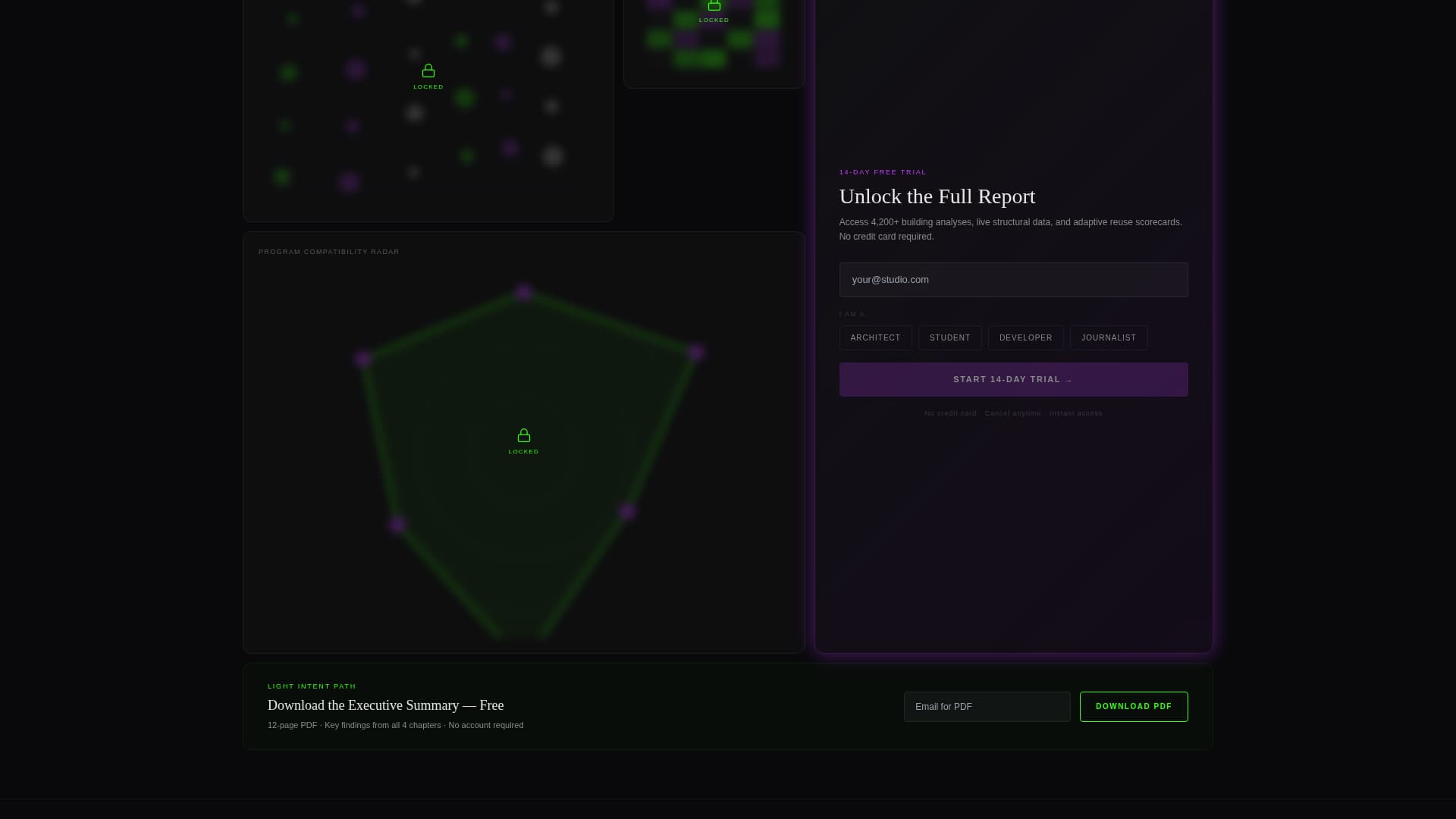Click the lock icon on compatibility radar
The width and height of the screenshot is (1456, 819).
pos(523,435)
